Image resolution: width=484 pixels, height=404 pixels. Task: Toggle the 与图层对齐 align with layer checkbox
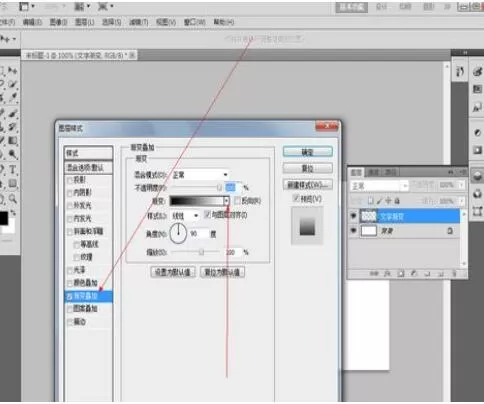click(x=207, y=215)
